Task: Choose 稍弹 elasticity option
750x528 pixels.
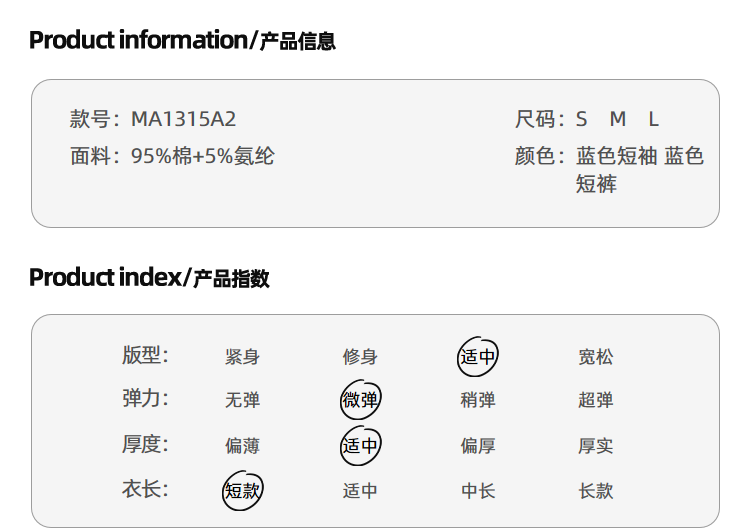Action: pyautogui.click(x=477, y=401)
